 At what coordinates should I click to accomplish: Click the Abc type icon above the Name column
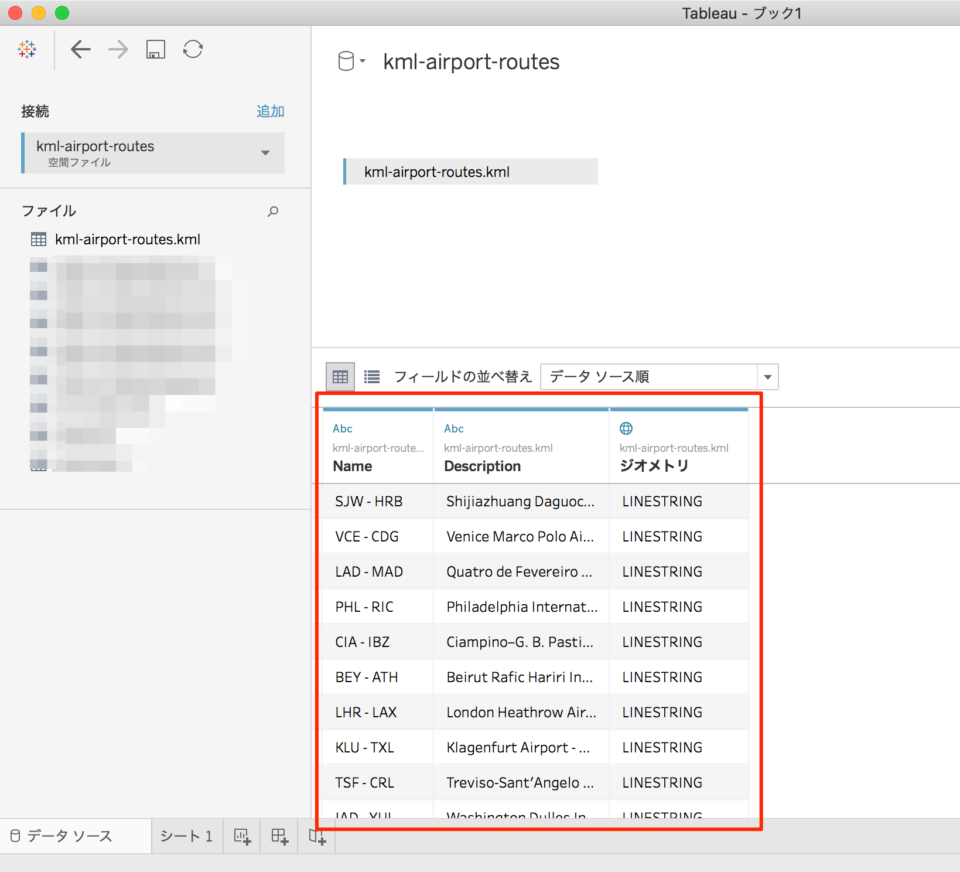click(342, 427)
